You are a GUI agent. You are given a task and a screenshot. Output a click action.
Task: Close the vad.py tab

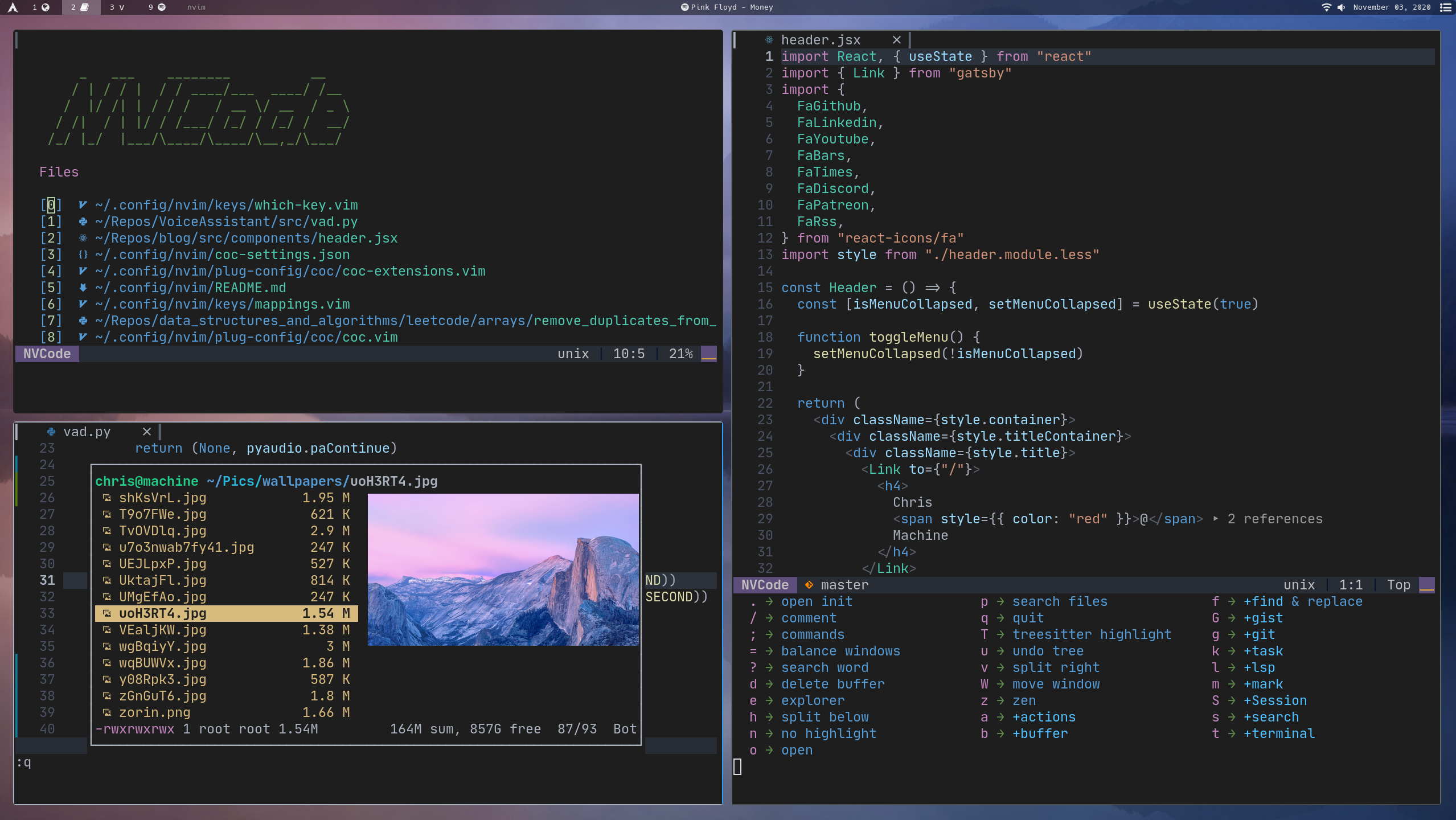point(146,432)
